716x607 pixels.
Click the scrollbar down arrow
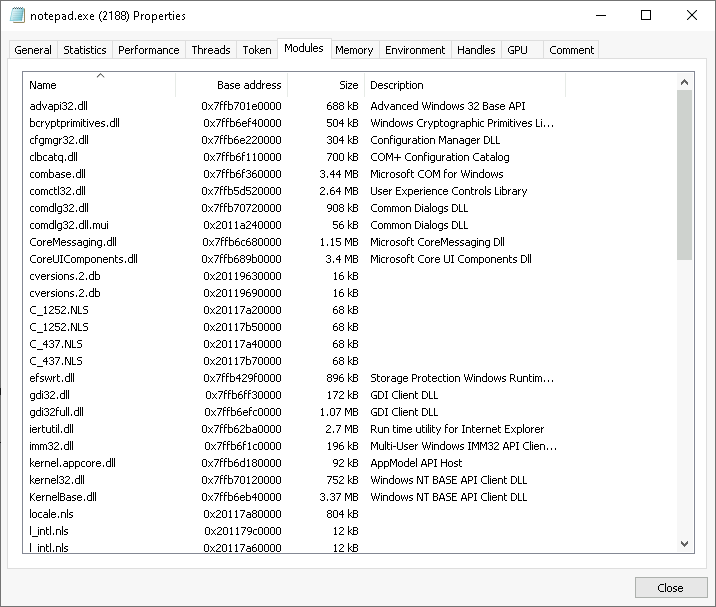coord(685,544)
